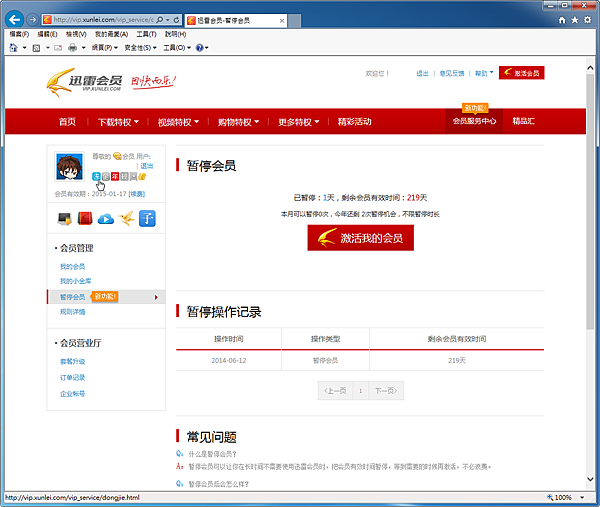Click the page vertical scrollbar thumb
600x507 pixels.
pos(590,202)
